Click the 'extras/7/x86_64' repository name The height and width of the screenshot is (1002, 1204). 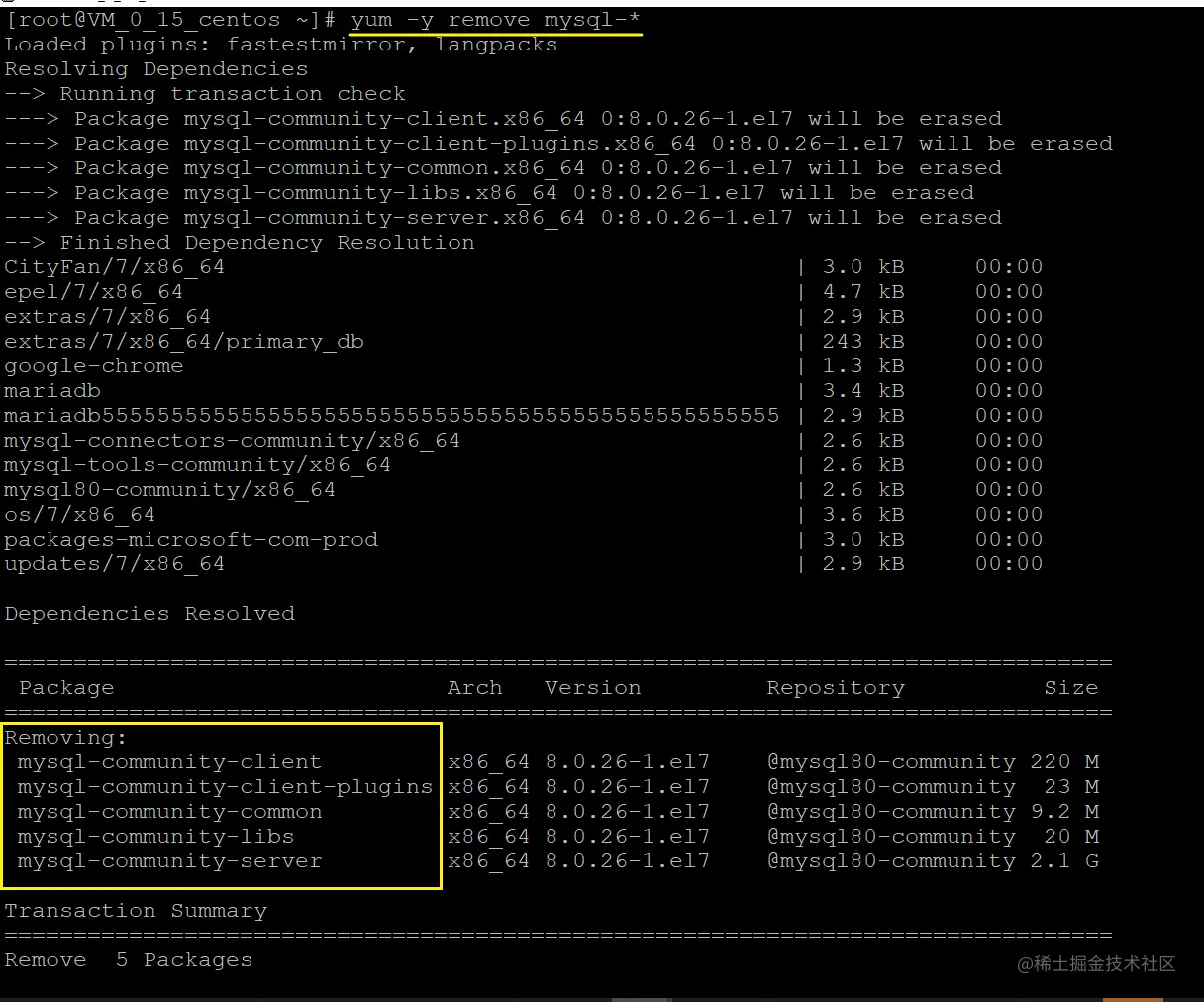click(108, 317)
